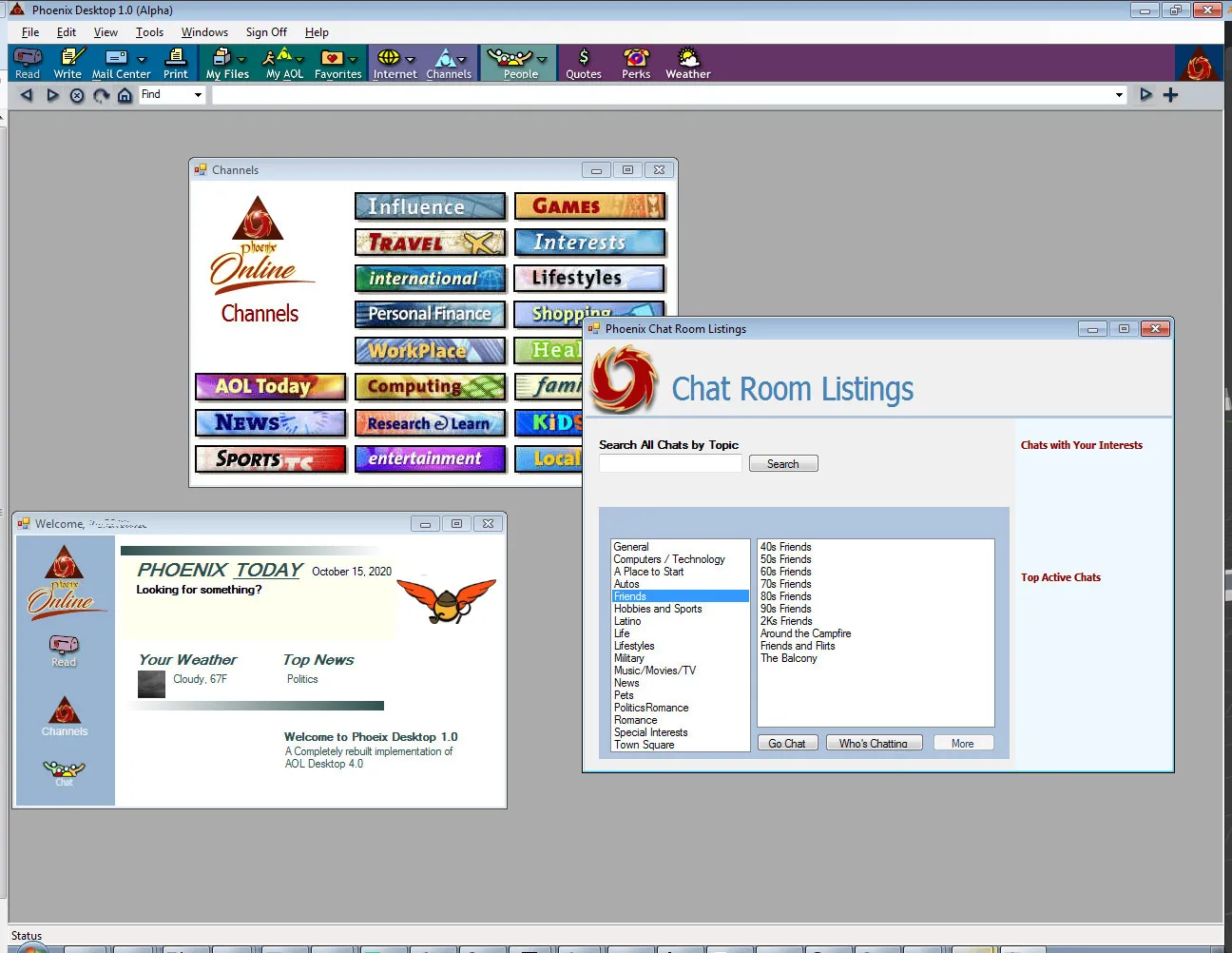Image resolution: width=1232 pixels, height=953 pixels.
Task: Open the Find dropdown list
Action: [196, 94]
